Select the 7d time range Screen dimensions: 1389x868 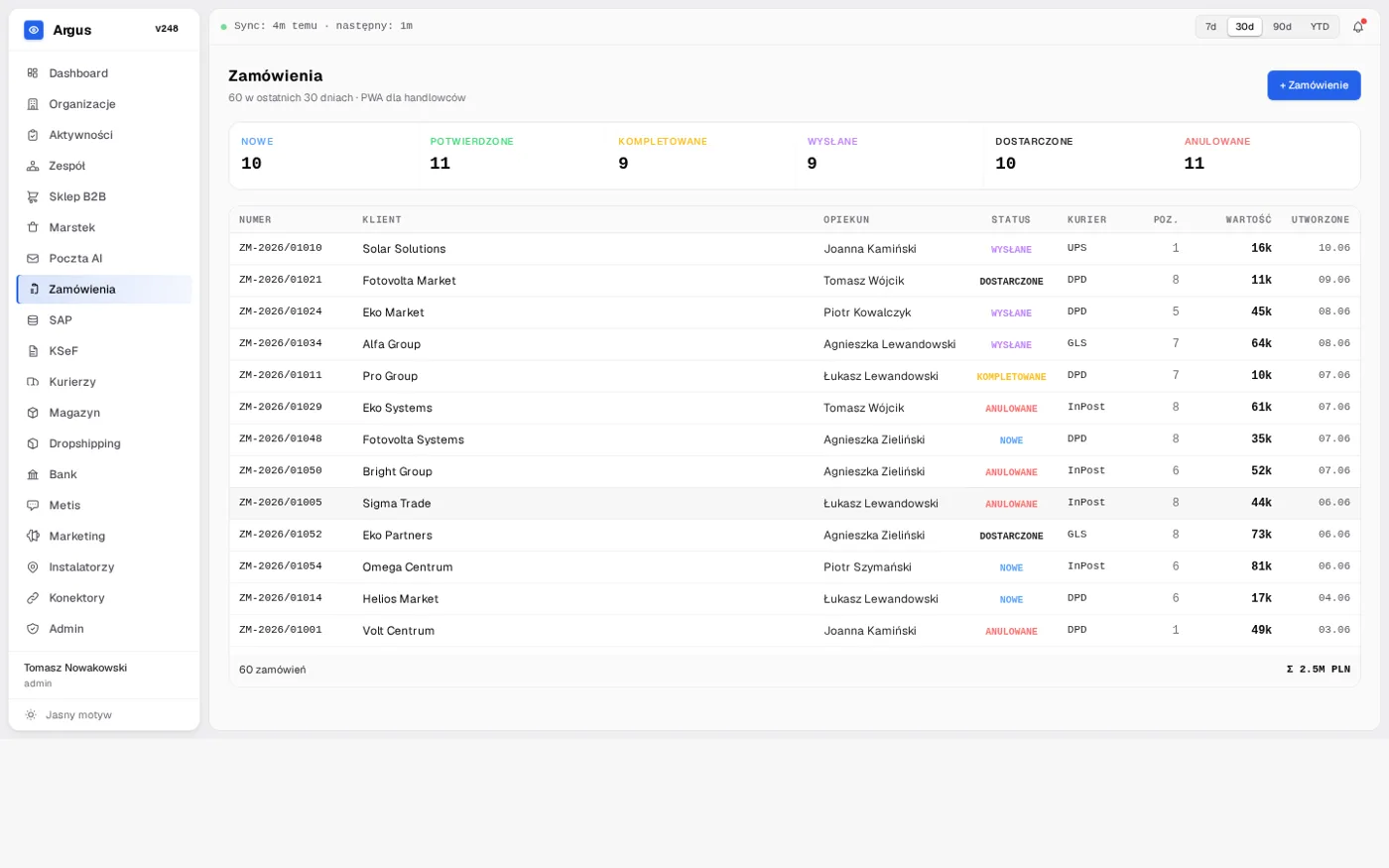point(1210,27)
